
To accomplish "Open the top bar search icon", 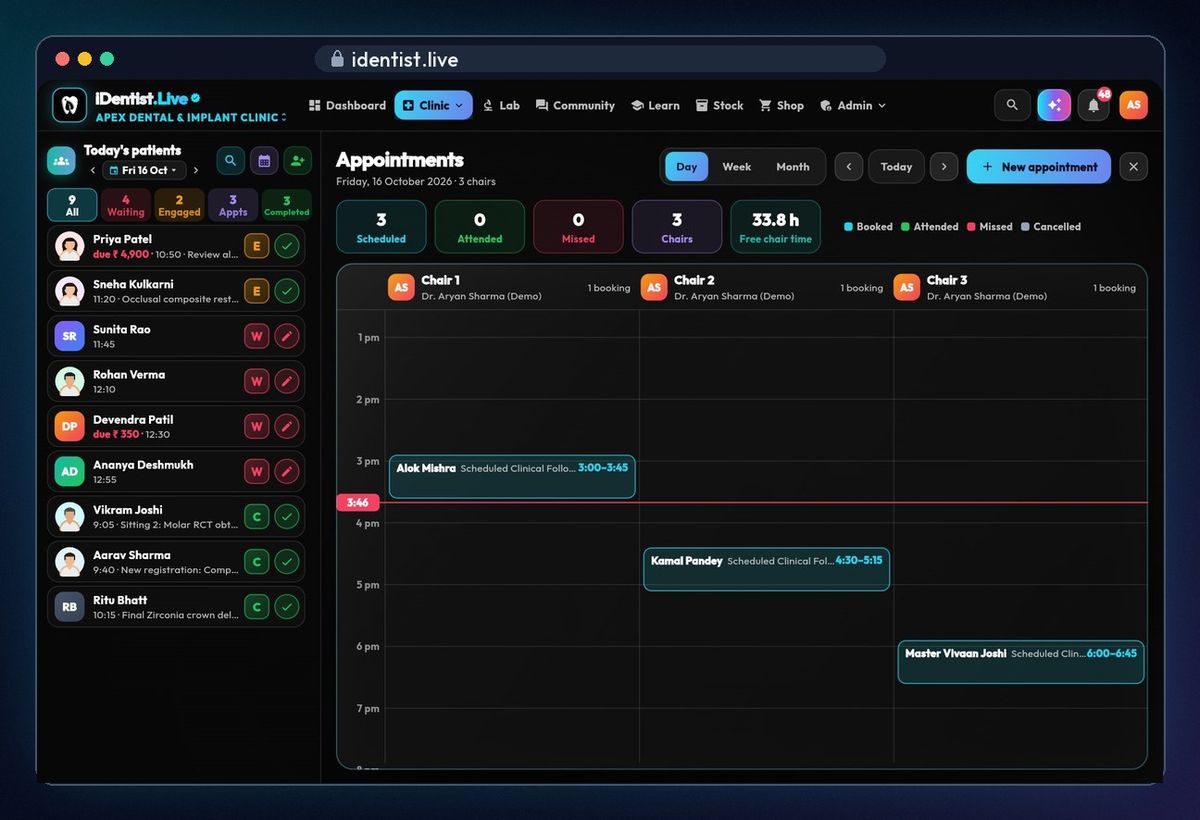I will tap(1012, 105).
